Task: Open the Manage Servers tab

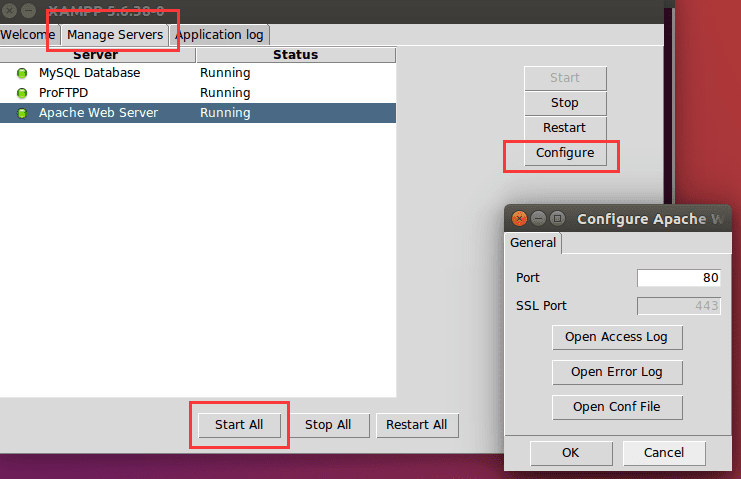Action: pyautogui.click(x=115, y=35)
